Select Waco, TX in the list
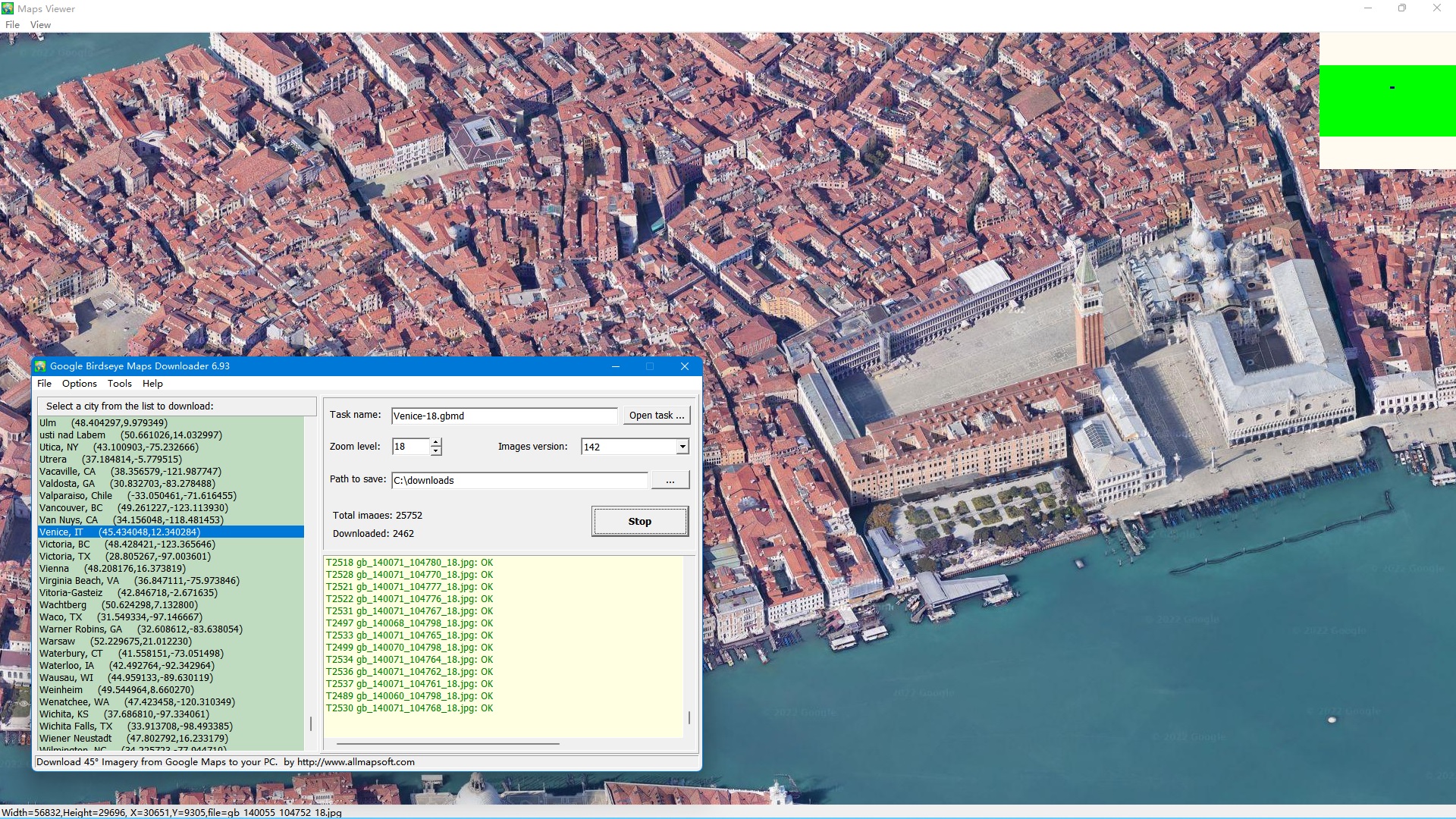The image size is (1456, 819). pyautogui.click(x=171, y=617)
